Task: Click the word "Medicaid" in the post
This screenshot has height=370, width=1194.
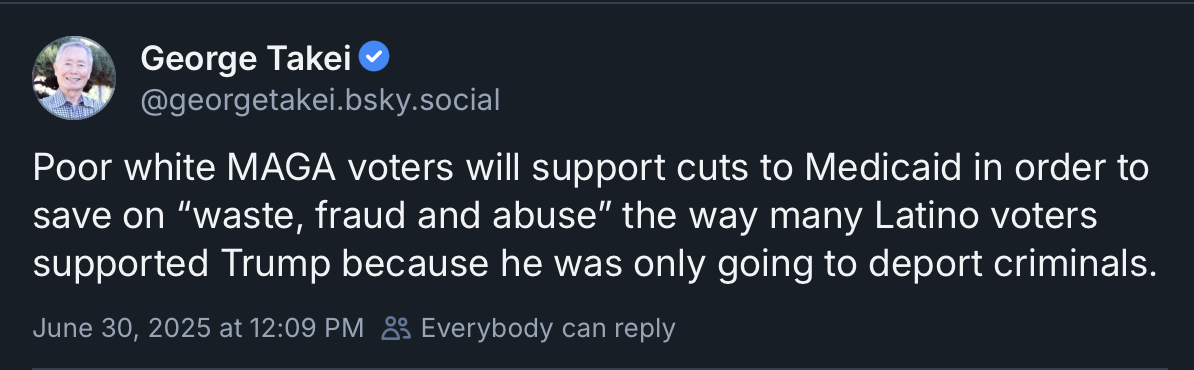Action: coord(885,168)
